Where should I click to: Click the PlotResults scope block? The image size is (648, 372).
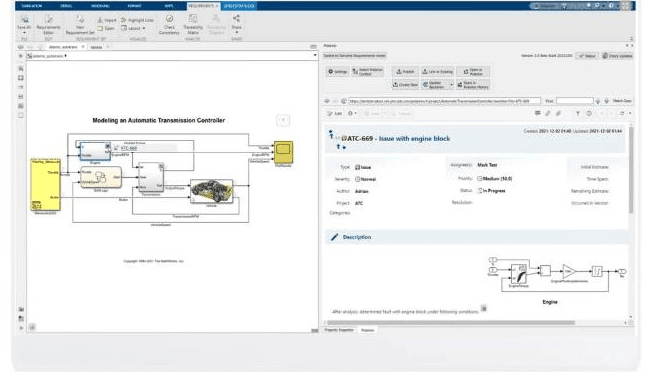[x=283, y=152]
